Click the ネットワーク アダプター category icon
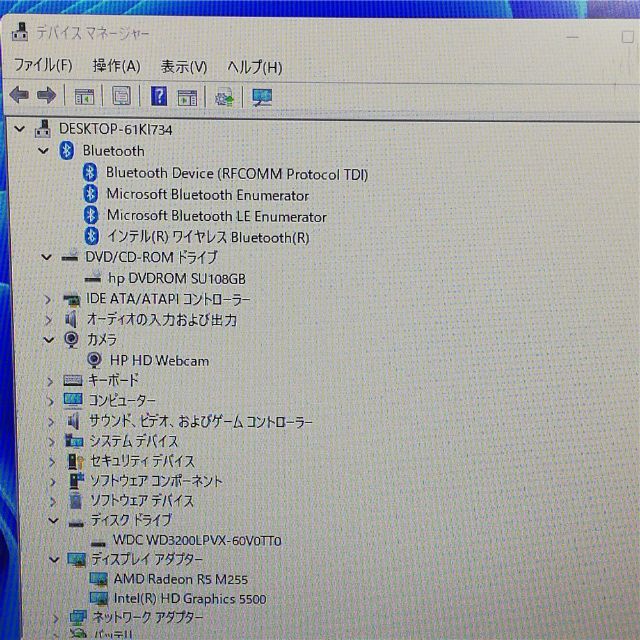 (78, 617)
